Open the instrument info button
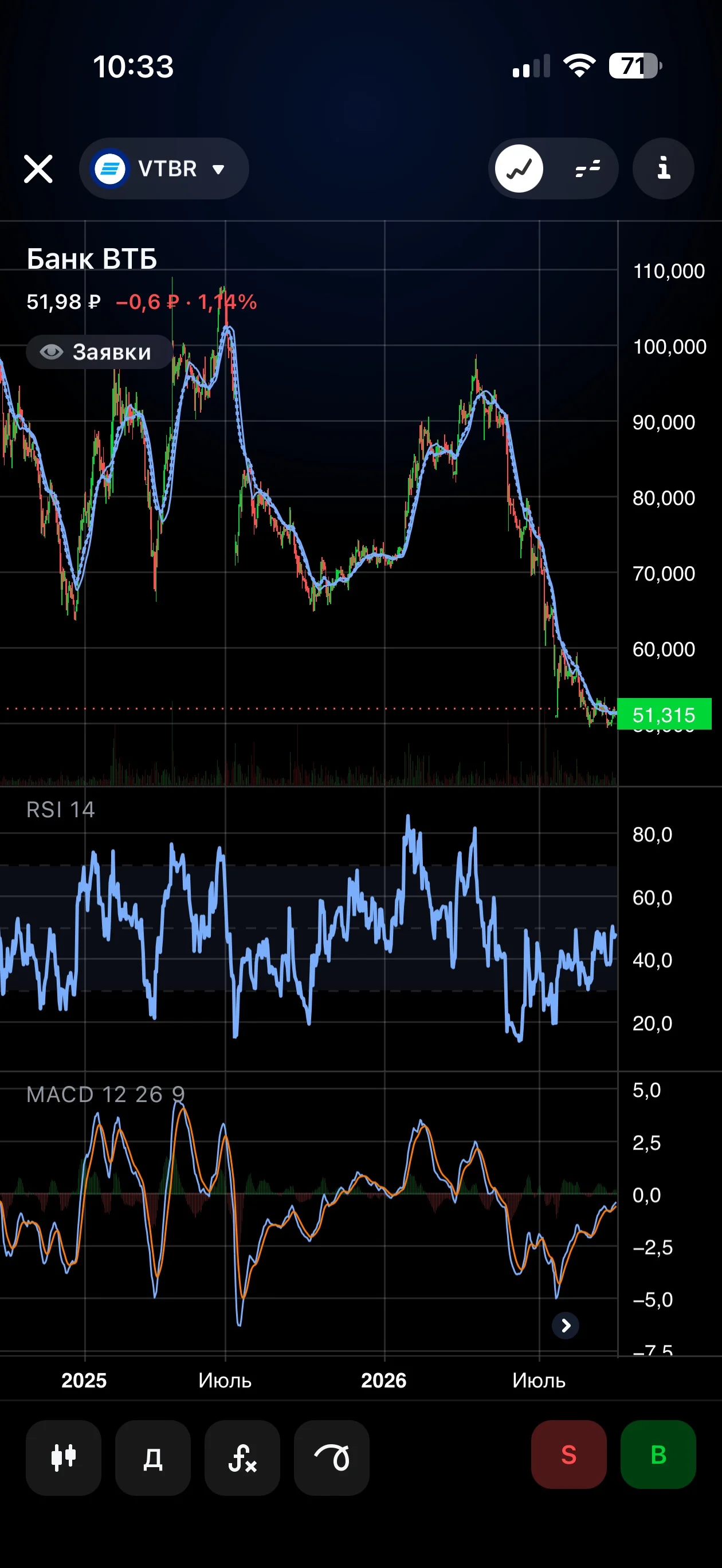Screen dimensions: 722x1568 (664, 168)
